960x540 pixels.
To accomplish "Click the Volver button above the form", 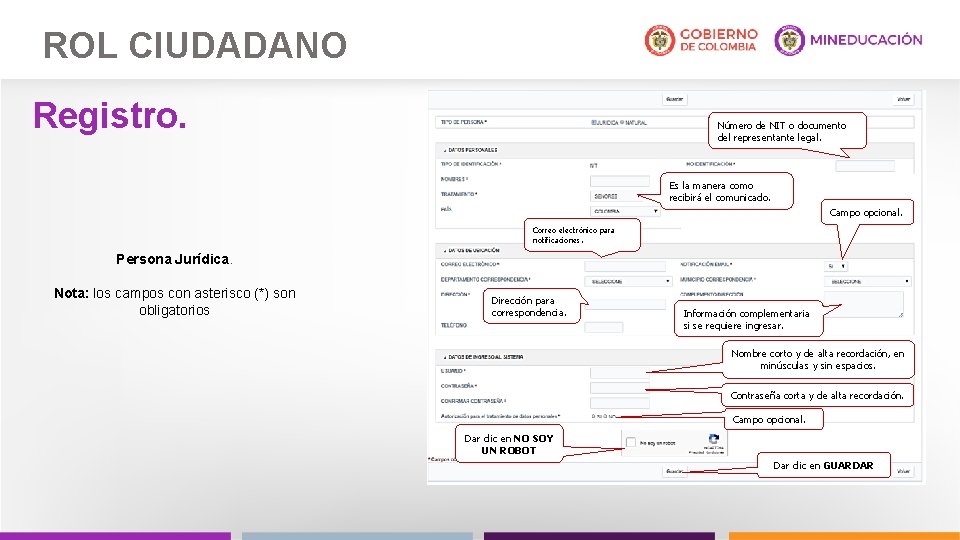I will [903, 99].
